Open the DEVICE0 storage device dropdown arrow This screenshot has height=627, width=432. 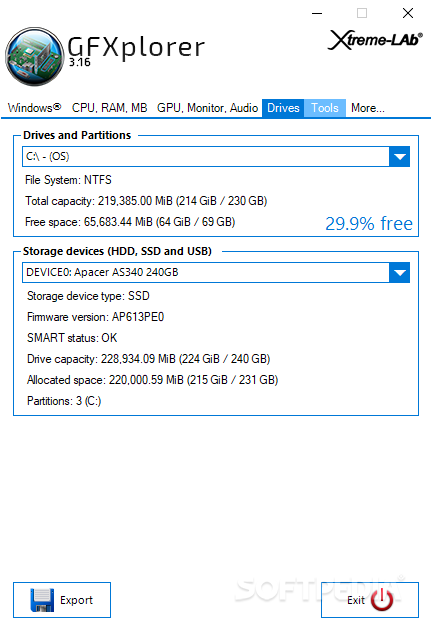coord(399,272)
